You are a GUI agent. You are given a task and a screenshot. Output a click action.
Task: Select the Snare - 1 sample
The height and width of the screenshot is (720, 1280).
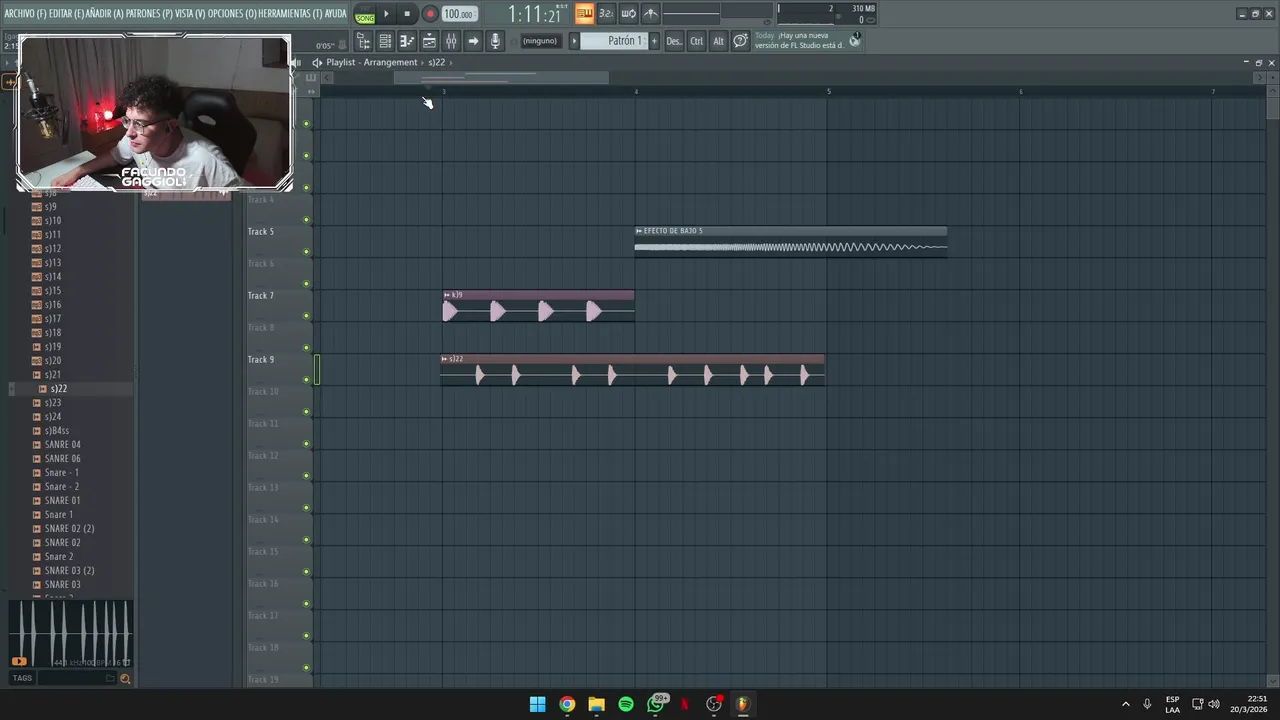[62, 472]
